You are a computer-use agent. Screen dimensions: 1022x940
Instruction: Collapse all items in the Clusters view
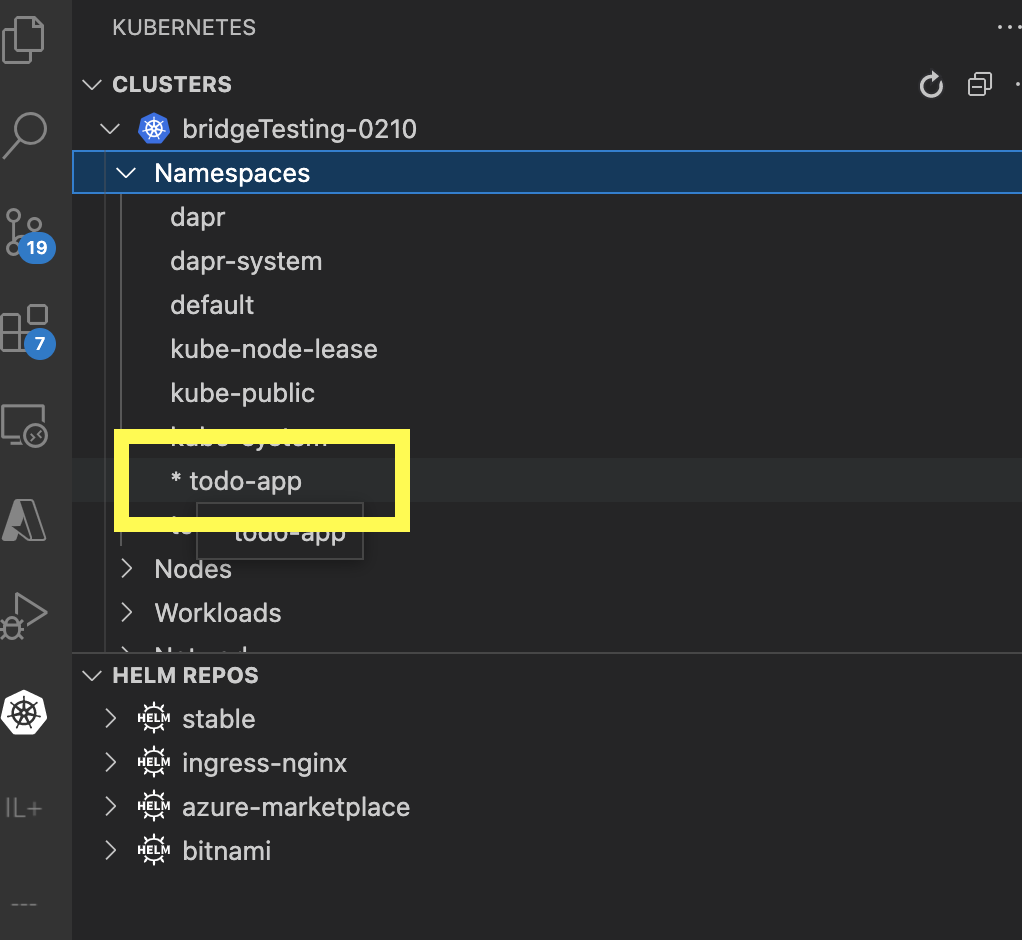point(979,85)
